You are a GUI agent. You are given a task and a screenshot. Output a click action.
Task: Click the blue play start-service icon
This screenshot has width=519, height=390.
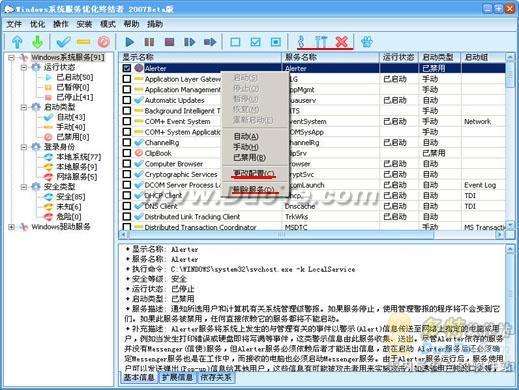tap(129, 42)
